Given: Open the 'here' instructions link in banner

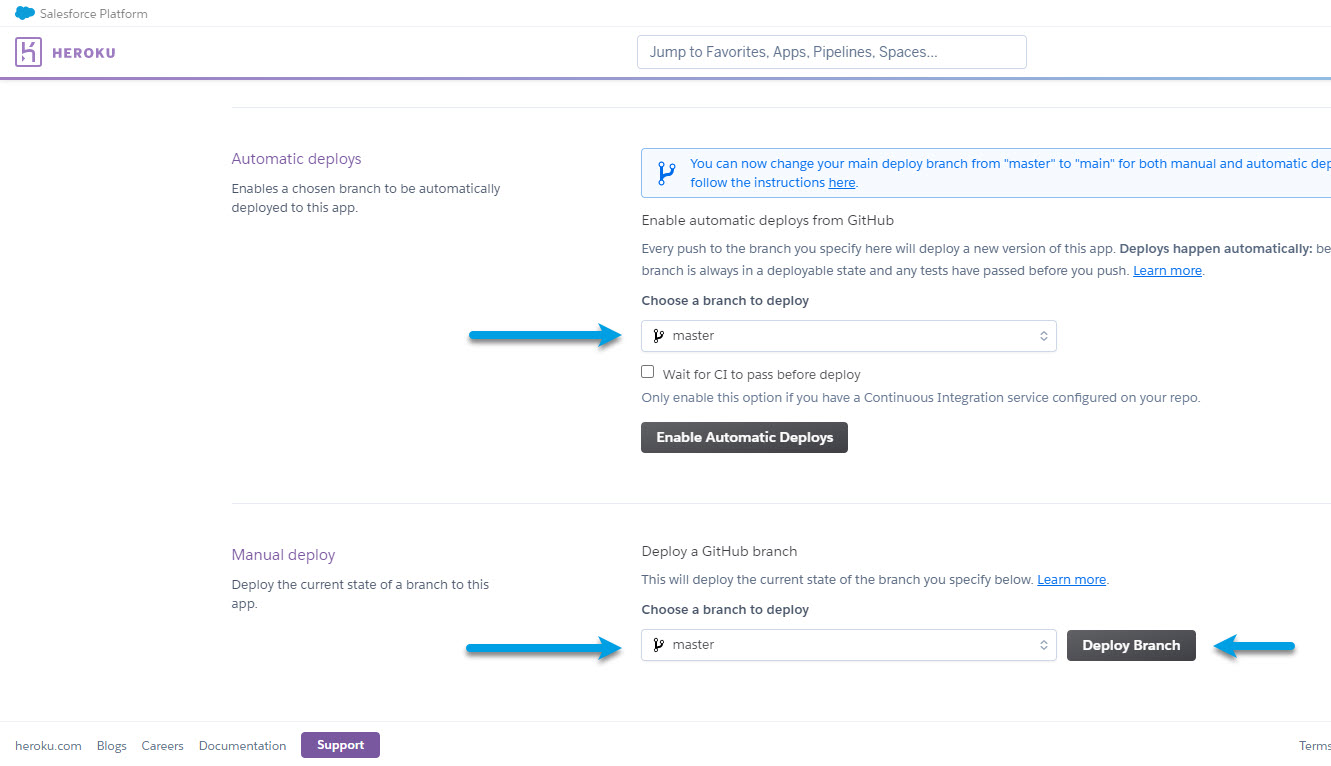Looking at the screenshot, I should (x=841, y=183).
